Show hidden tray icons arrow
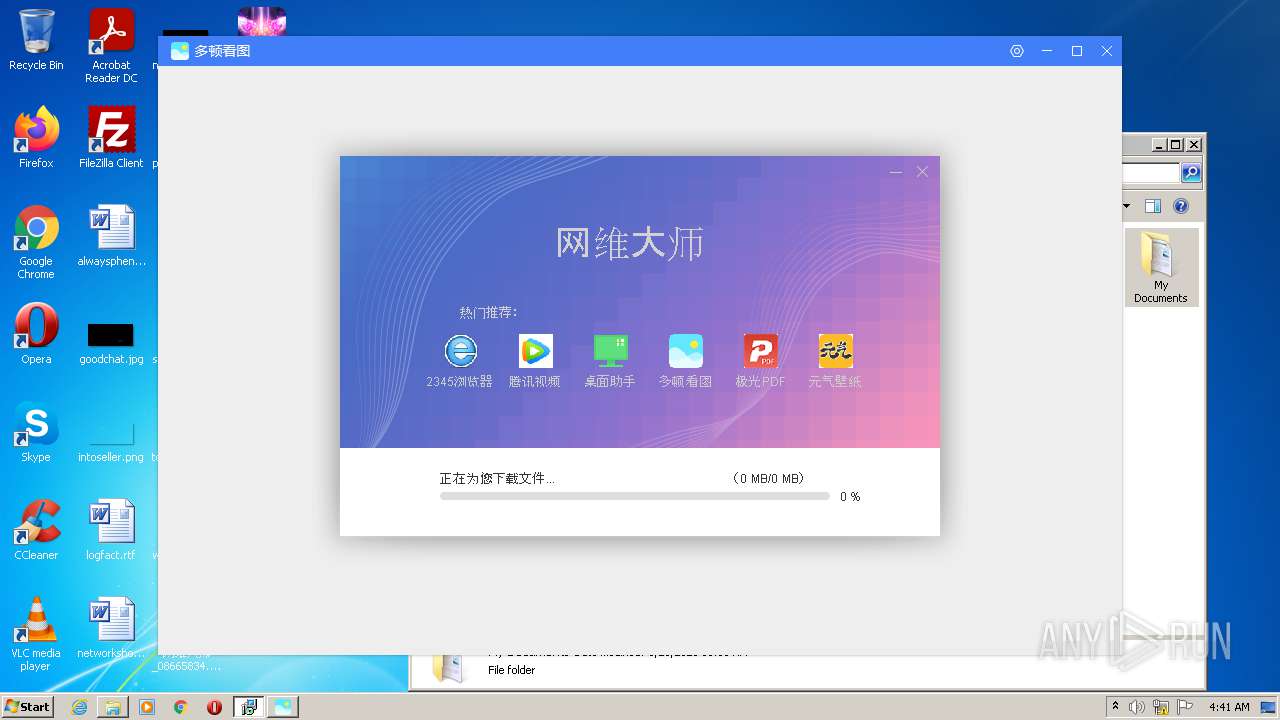This screenshot has width=1280, height=720. coord(1115,707)
